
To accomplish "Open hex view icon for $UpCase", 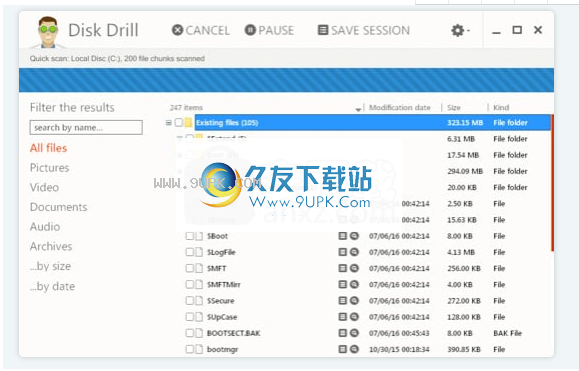I will 342,317.
